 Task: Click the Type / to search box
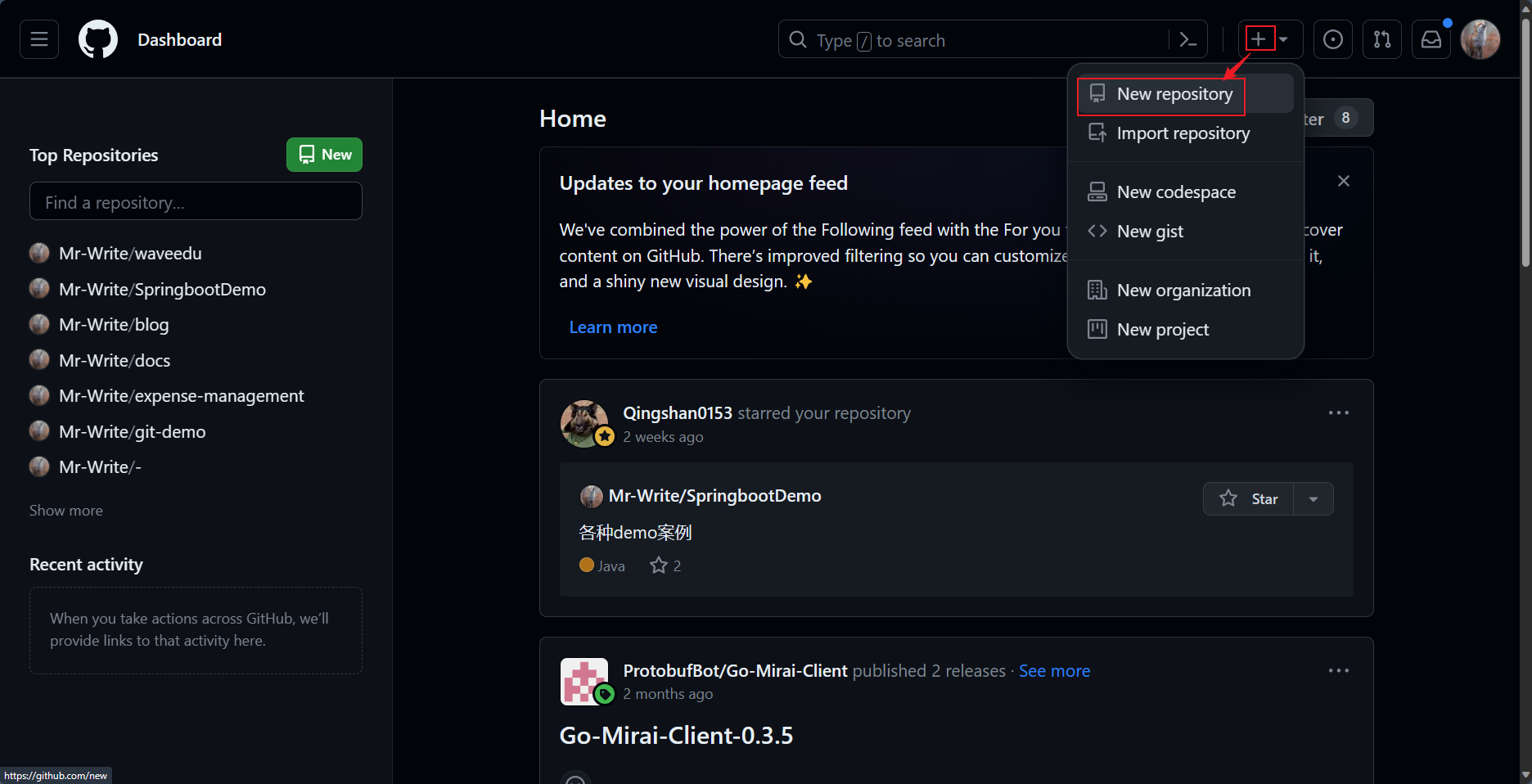[x=974, y=39]
